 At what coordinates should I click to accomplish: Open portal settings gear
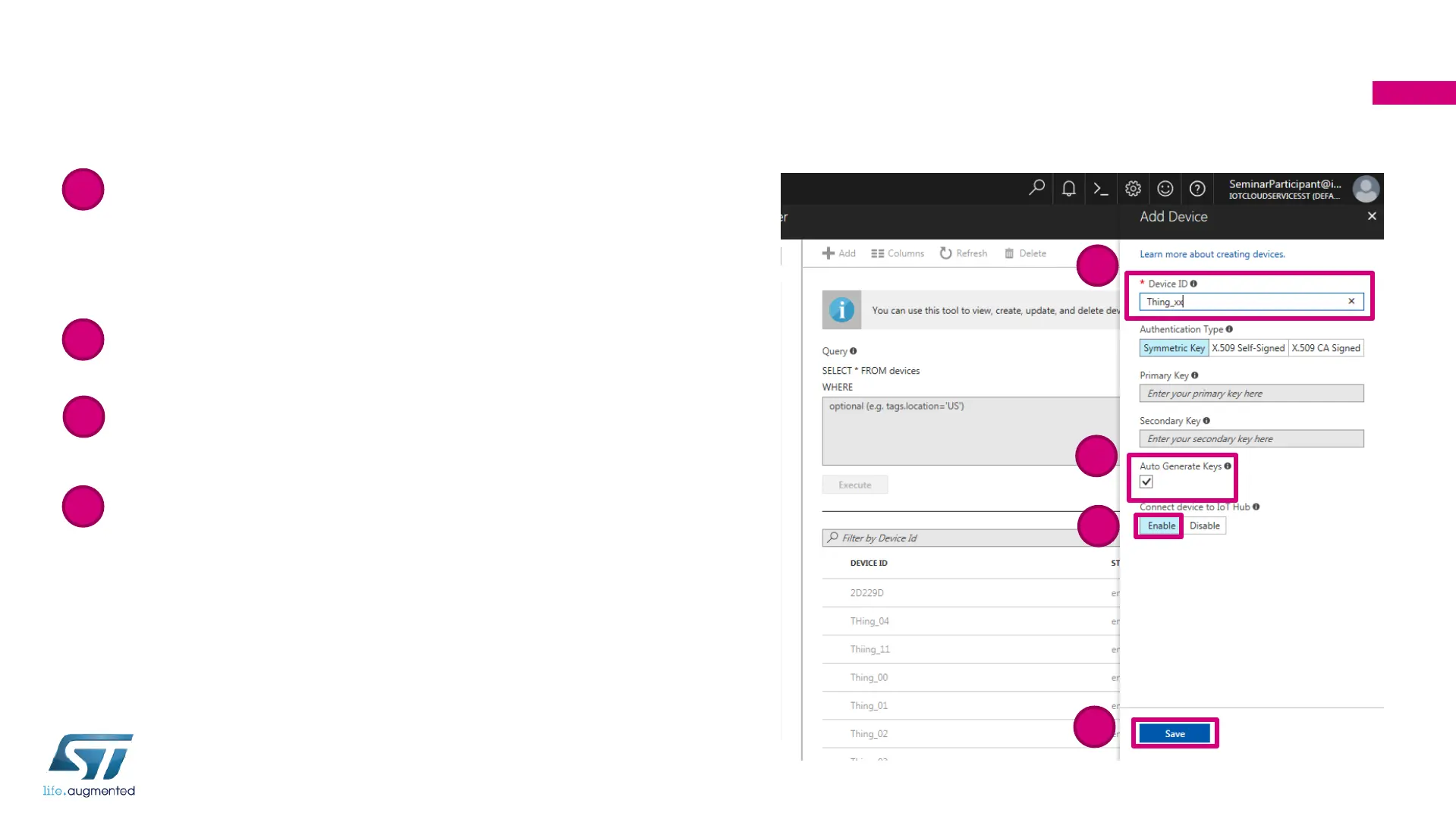[x=1133, y=189]
